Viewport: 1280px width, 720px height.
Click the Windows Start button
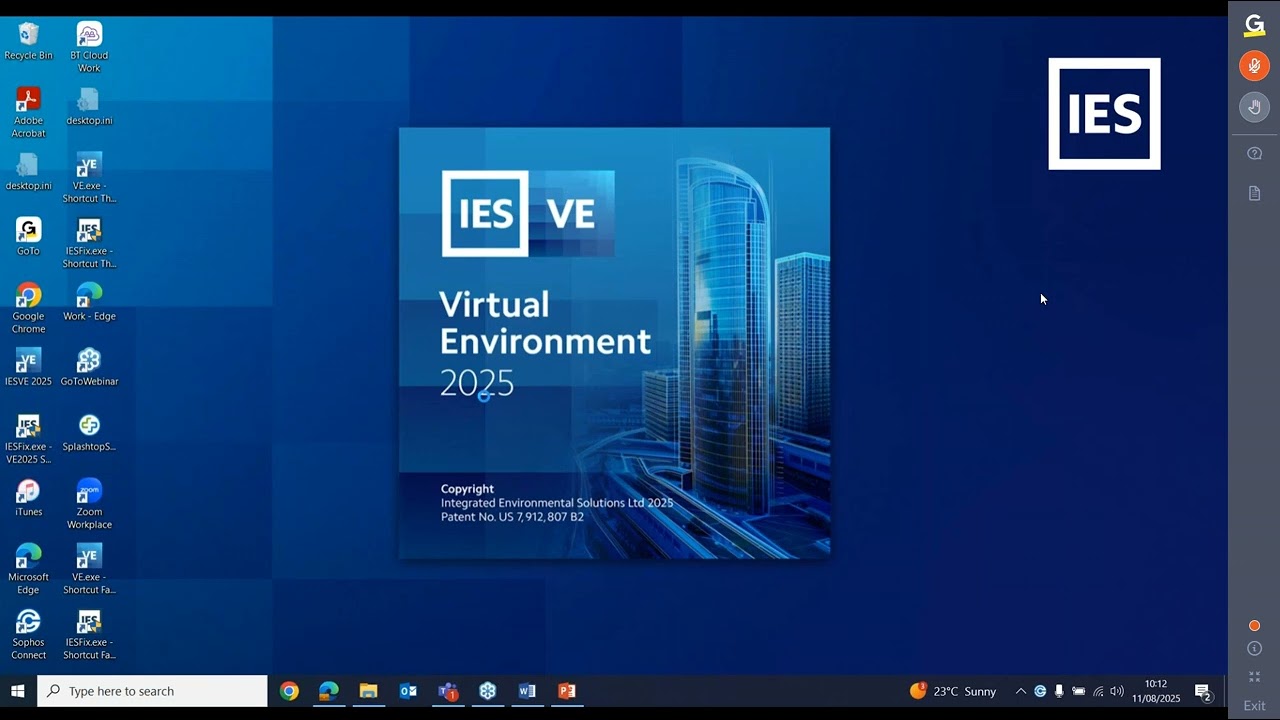pyautogui.click(x=17, y=691)
